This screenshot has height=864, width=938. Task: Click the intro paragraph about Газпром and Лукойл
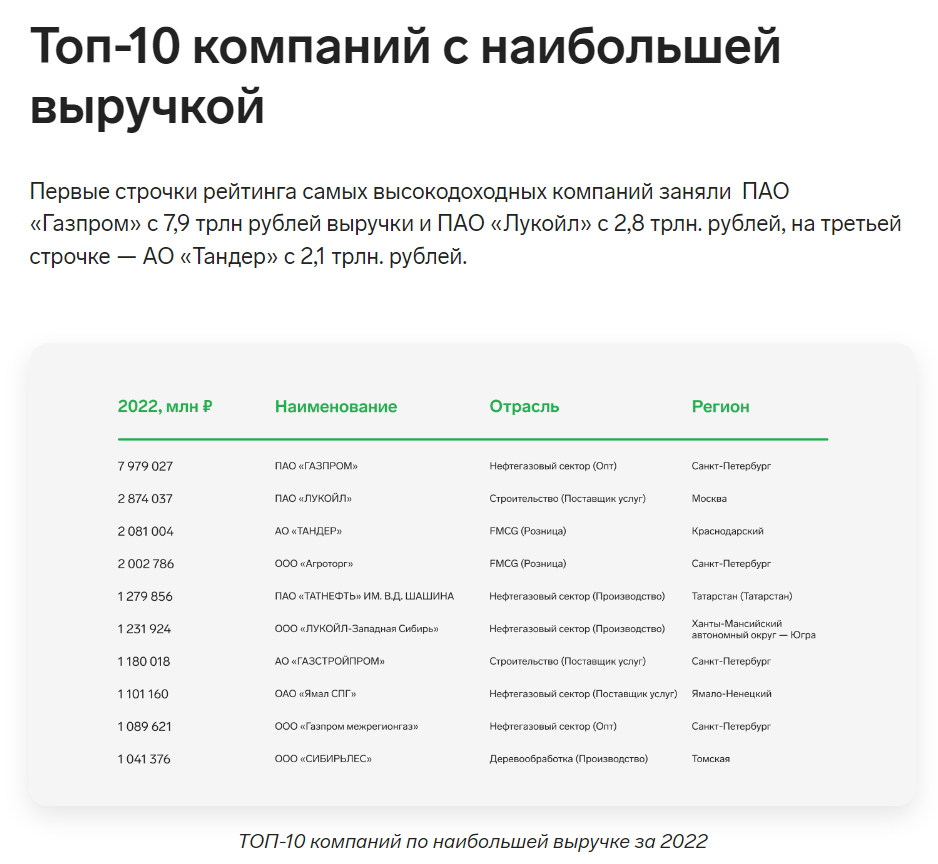(x=465, y=224)
